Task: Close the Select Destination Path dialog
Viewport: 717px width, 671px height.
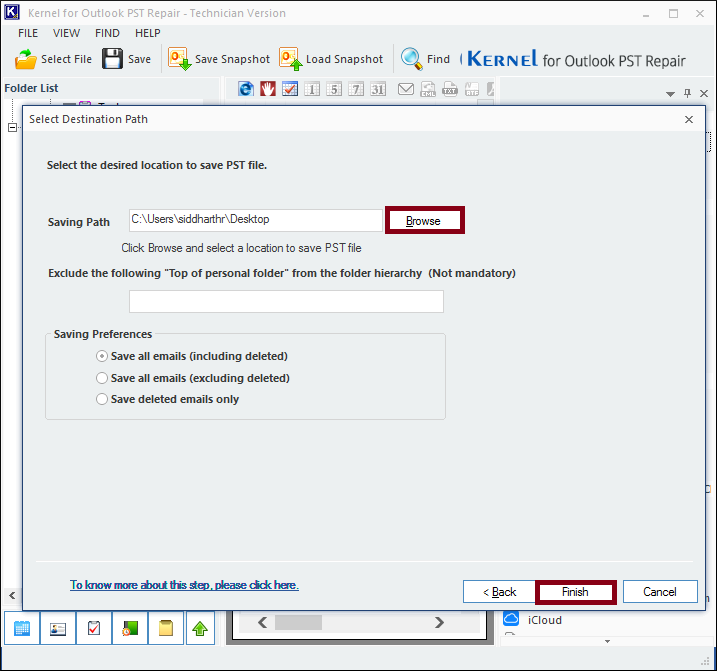Action: 689,119
